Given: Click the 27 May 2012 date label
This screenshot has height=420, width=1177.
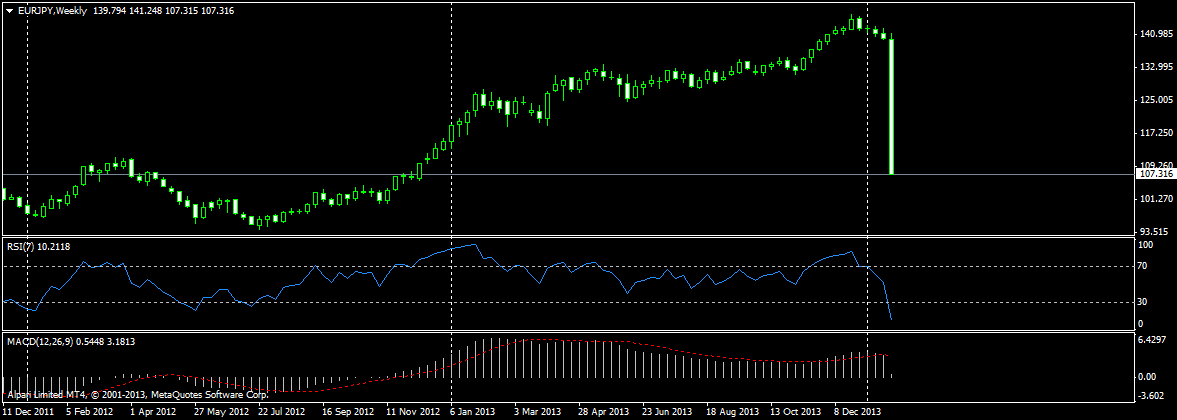Looking at the screenshot, I should (x=221, y=412).
